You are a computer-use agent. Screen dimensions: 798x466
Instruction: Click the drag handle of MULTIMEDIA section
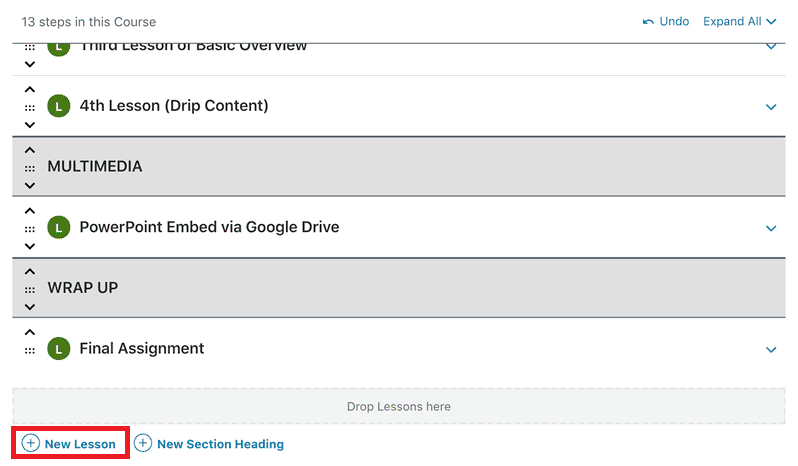[x=30, y=168]
